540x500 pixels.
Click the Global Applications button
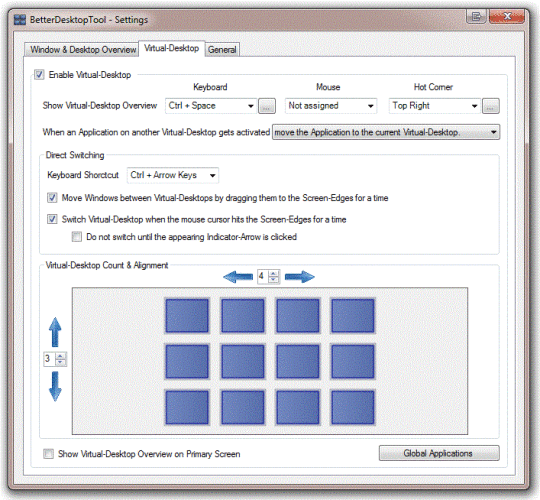pyautogui.click(x=439, y=453)
